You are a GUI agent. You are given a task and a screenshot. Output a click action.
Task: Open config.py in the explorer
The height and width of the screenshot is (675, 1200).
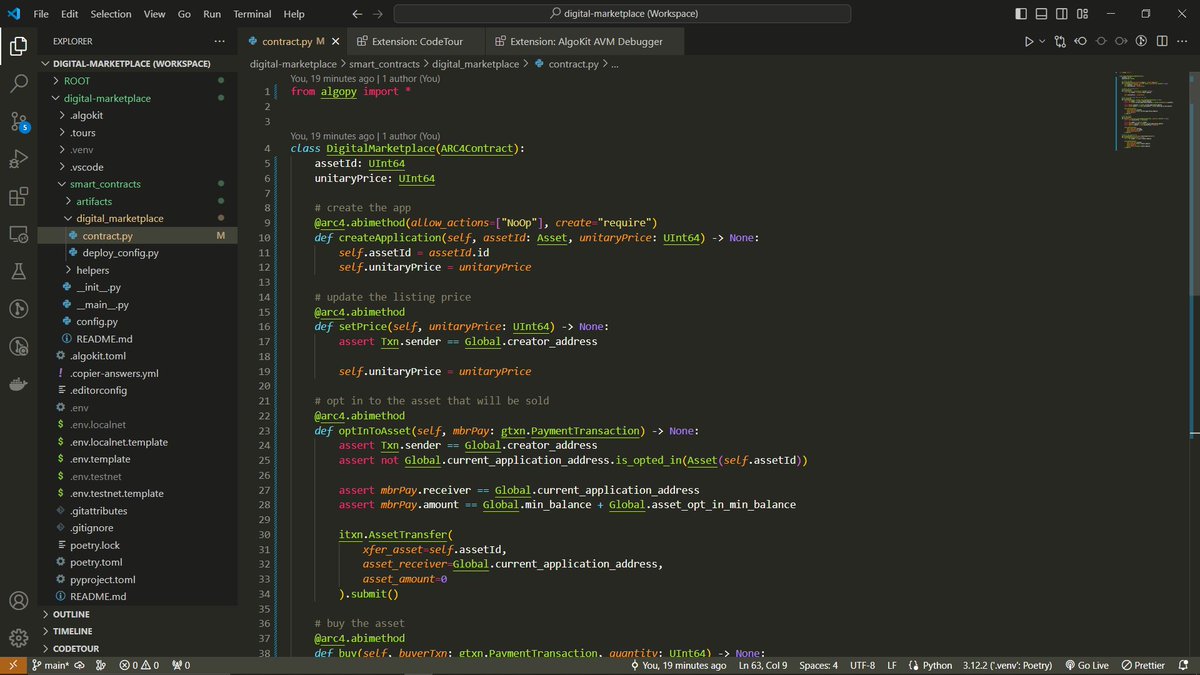pos(136,321)
